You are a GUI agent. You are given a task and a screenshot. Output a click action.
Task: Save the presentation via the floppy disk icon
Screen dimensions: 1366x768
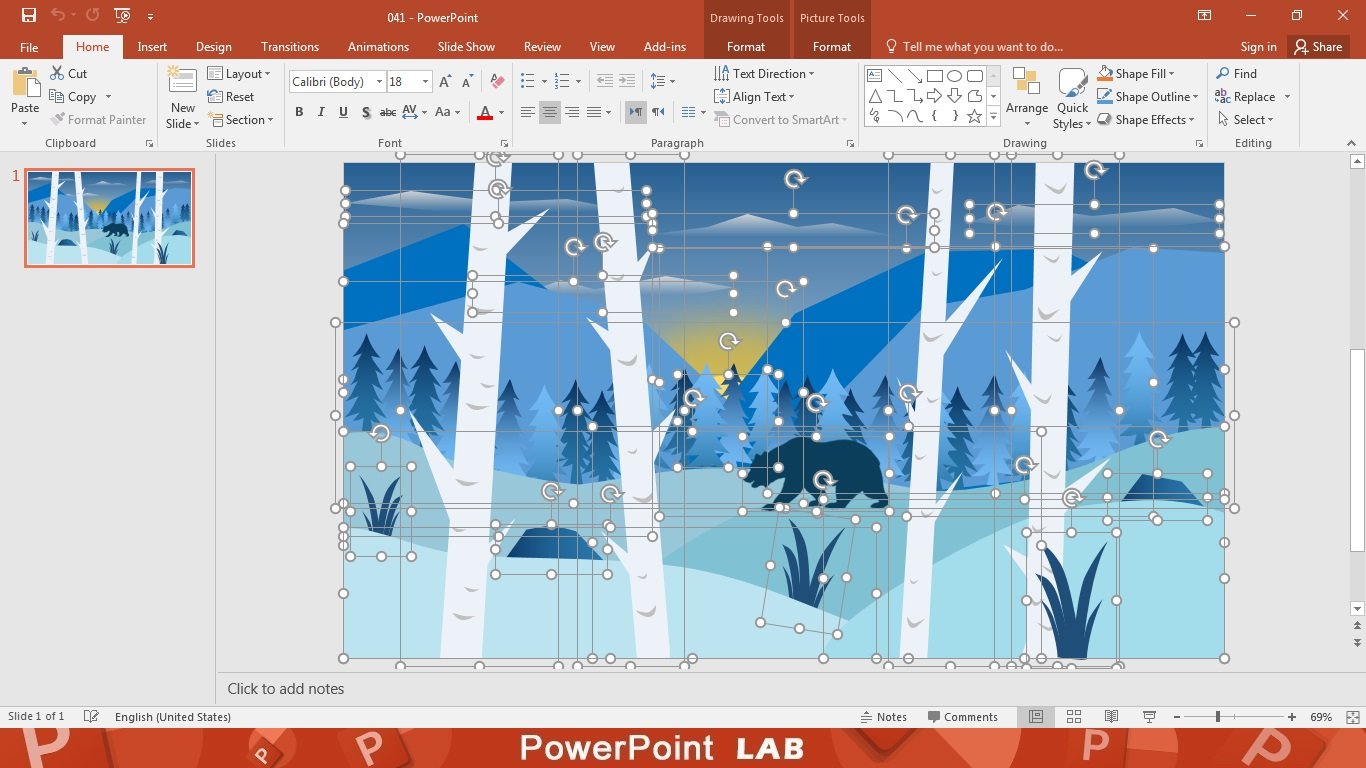(29, 16)
